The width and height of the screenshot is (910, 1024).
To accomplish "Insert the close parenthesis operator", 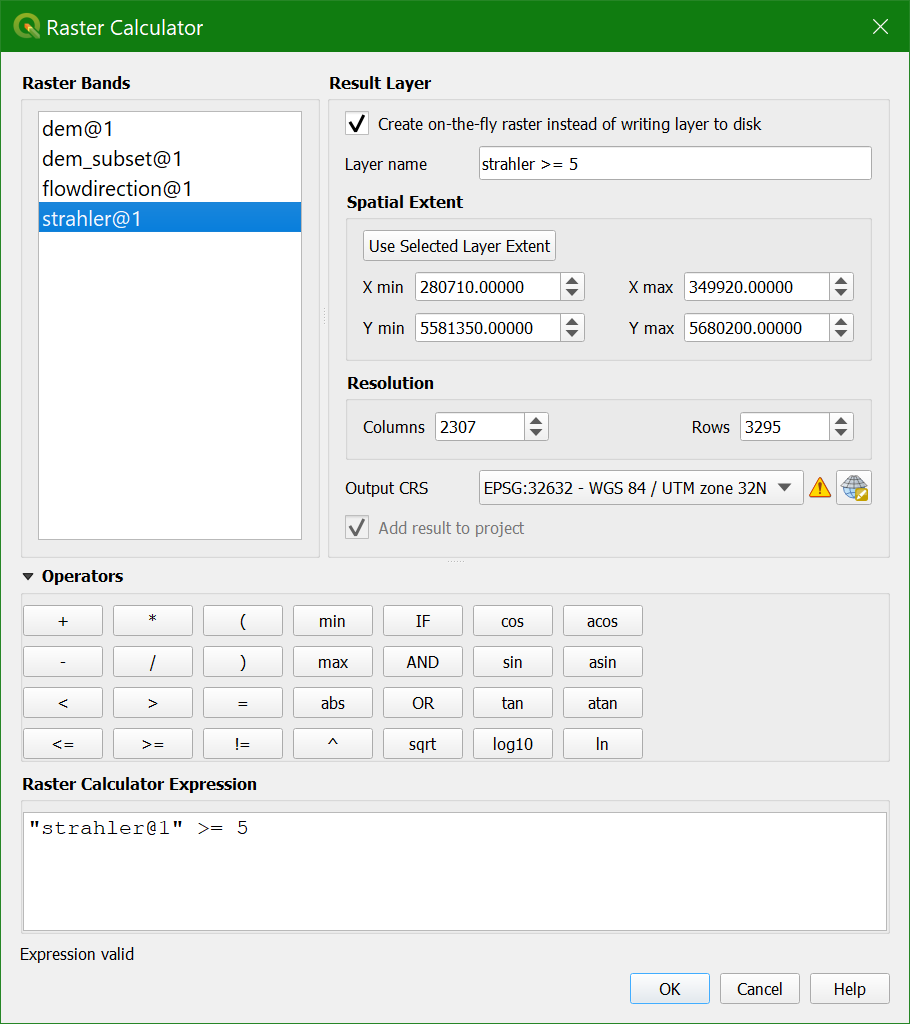I will pyautogui.click(x=243, y=662).
